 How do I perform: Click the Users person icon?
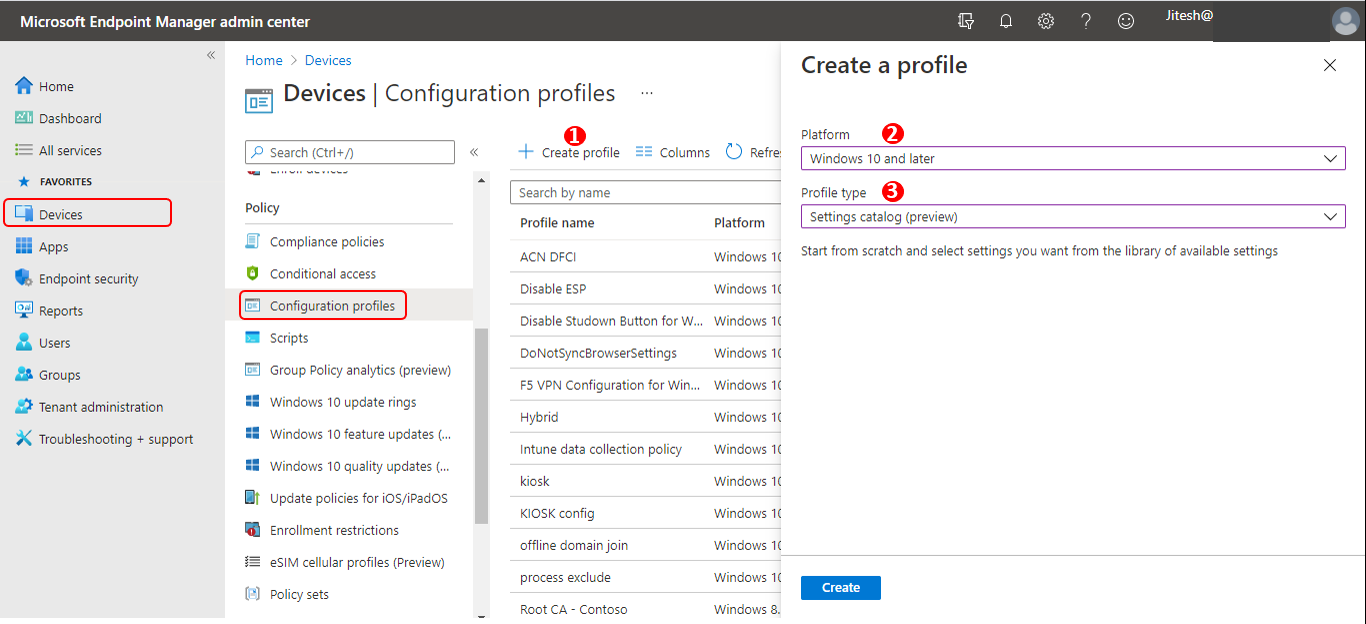pos(24,342)
